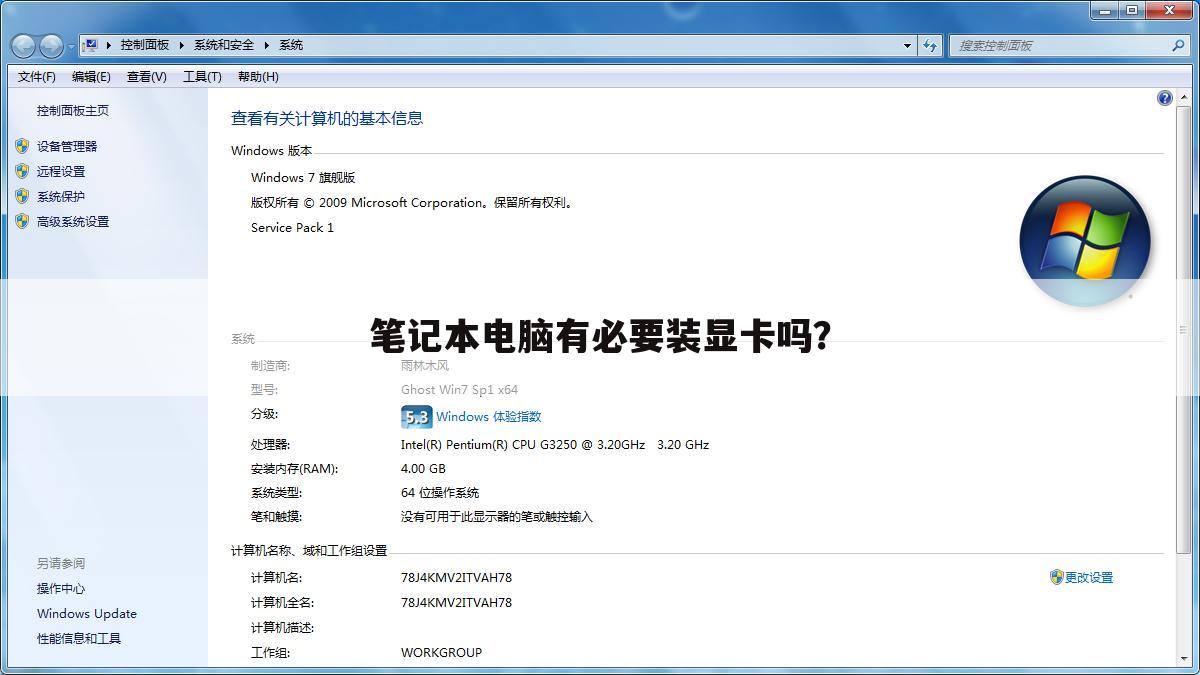Click the refresh button beside address bar
1200x675 pixels.
(x=931, y=45)
